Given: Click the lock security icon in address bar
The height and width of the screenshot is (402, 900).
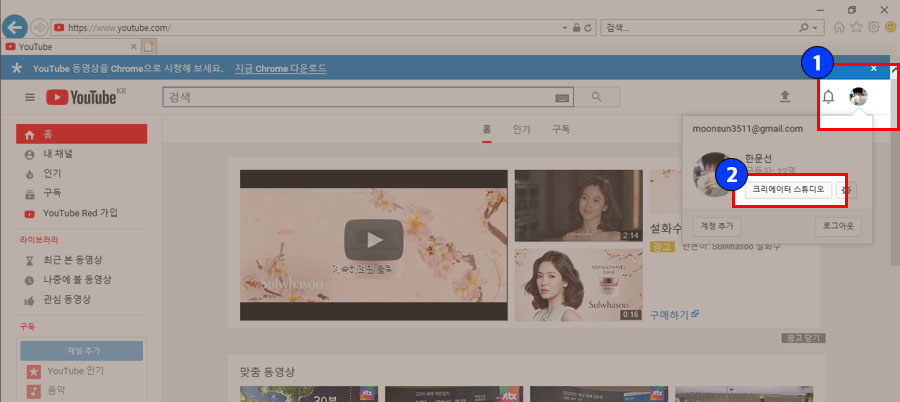Looking at the screenshot, I should coord(577,28).
